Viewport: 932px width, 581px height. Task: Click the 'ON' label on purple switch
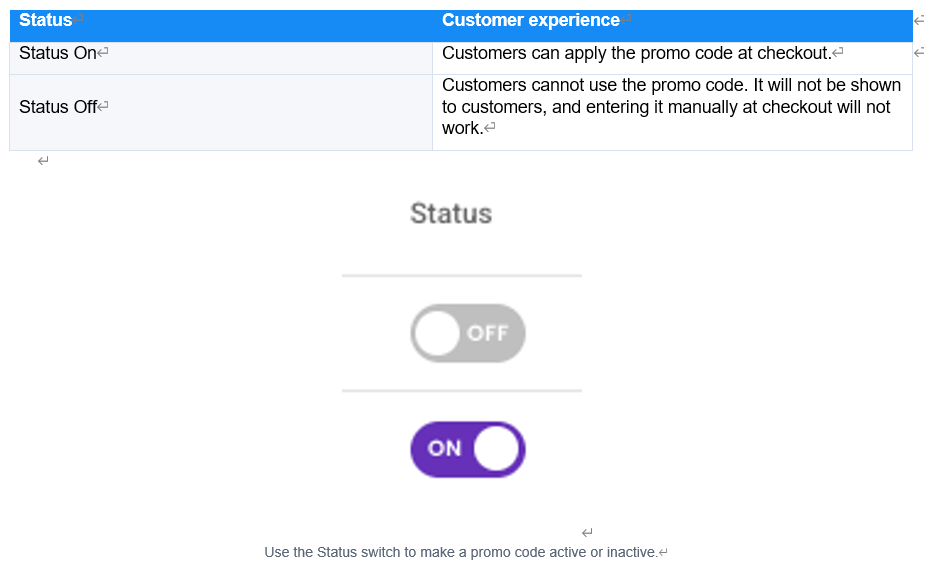(x=445, y=448)
